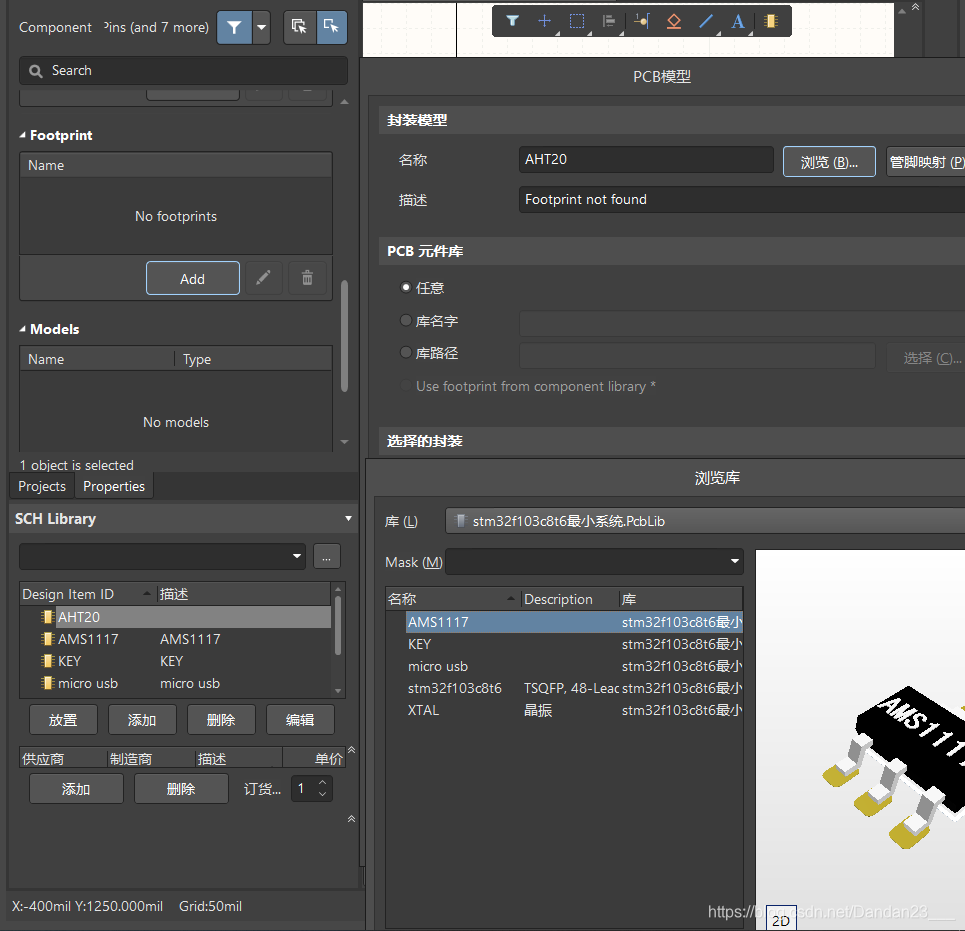Select the 库名字 radio button
Image resolution: width=965 pixels, height=931 pixels.
tap(406, 322)
